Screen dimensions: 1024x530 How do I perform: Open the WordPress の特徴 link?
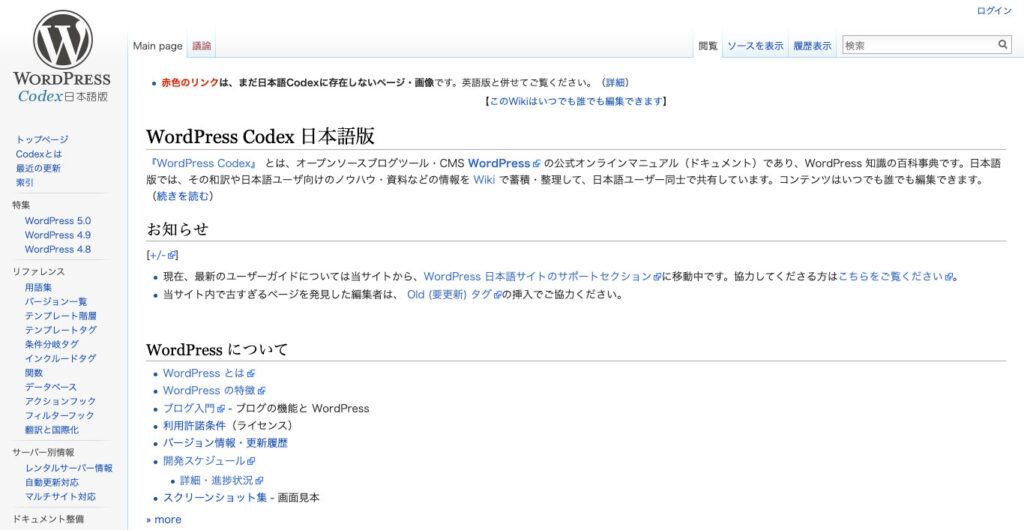(x=214, y=390)
